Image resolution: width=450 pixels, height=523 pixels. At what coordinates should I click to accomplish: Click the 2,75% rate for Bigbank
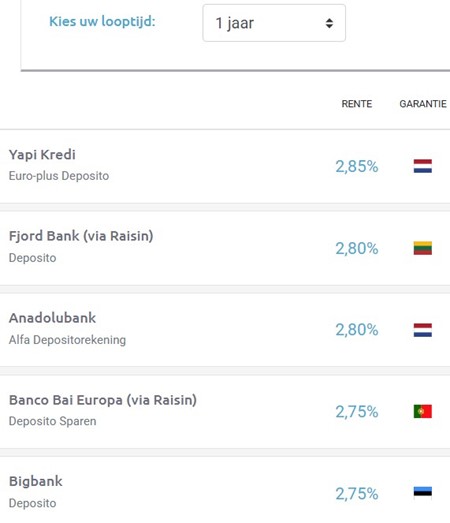point(357,494)
